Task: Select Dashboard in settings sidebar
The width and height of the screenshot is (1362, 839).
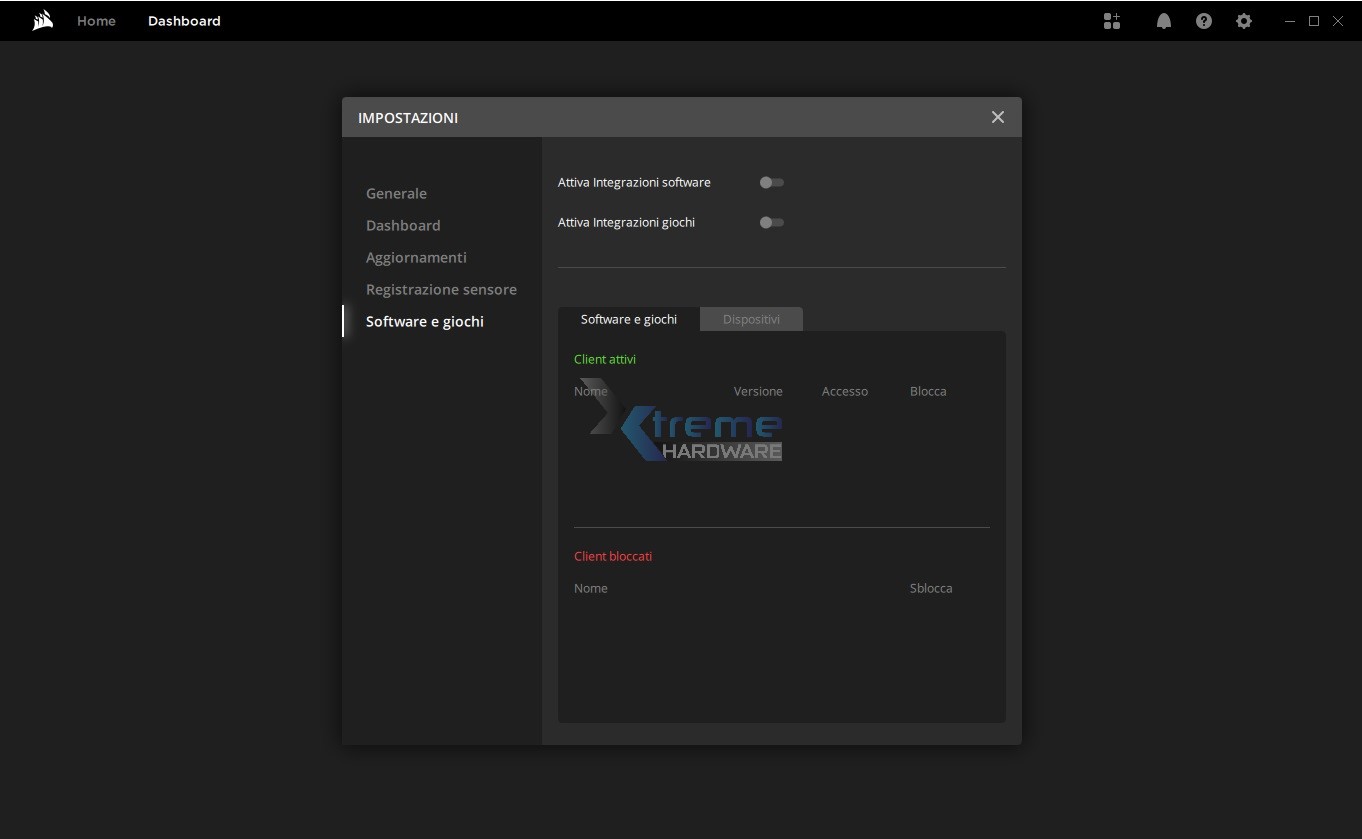Action: point(403,226)
